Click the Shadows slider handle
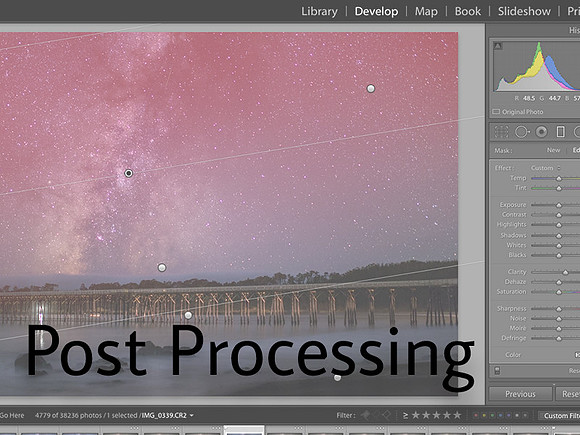580x435 pixels. tap(559, 236)
